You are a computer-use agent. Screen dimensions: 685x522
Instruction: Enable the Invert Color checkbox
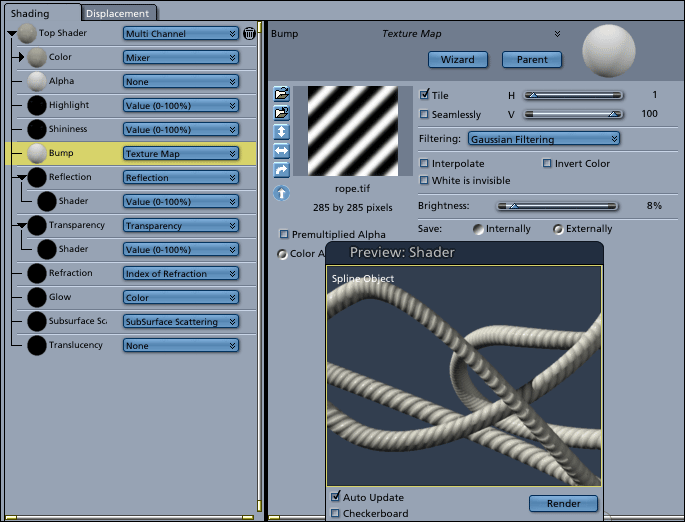547,163
